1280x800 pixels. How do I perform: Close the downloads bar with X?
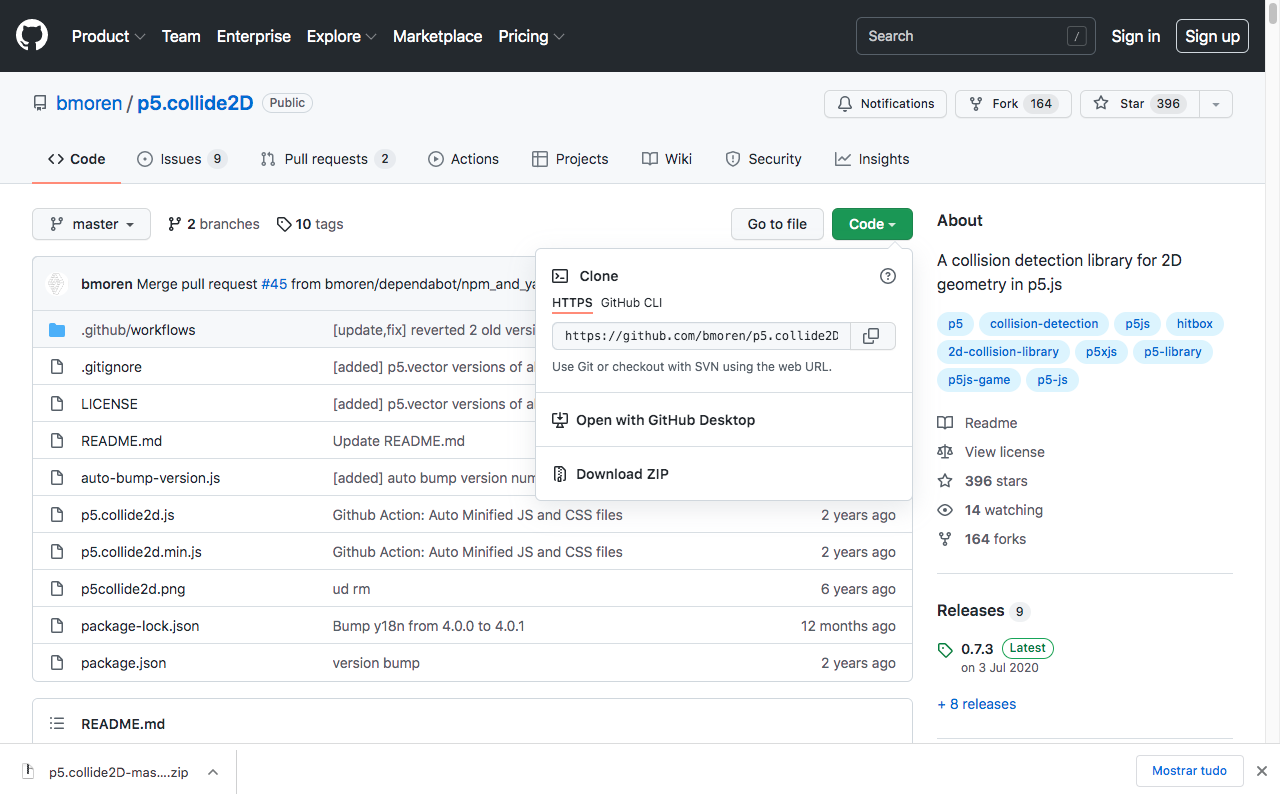tap(1262, 771)
